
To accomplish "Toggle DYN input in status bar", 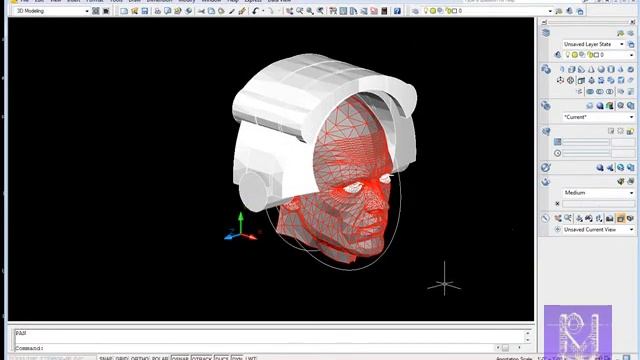I will (x=237, y=358).
